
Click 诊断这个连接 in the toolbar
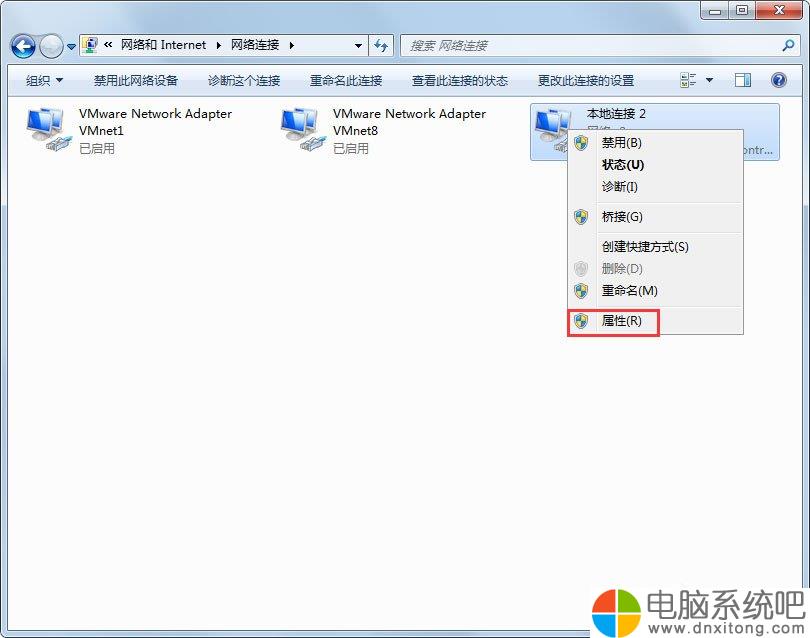244,81
